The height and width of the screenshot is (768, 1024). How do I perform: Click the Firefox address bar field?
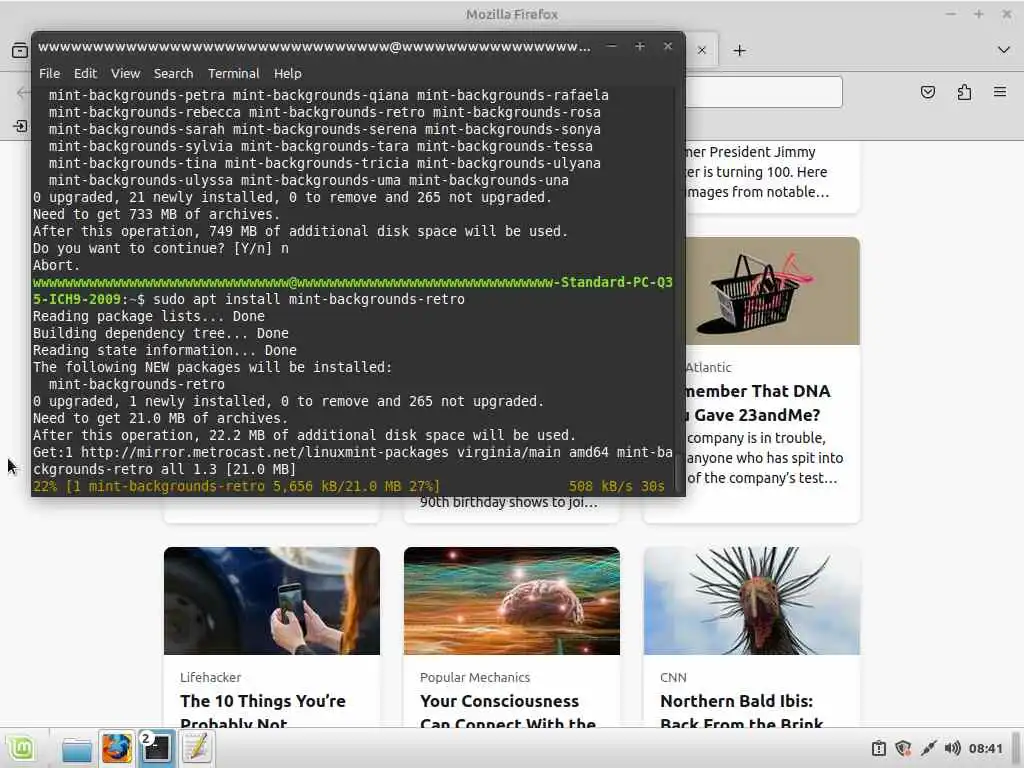763,92
